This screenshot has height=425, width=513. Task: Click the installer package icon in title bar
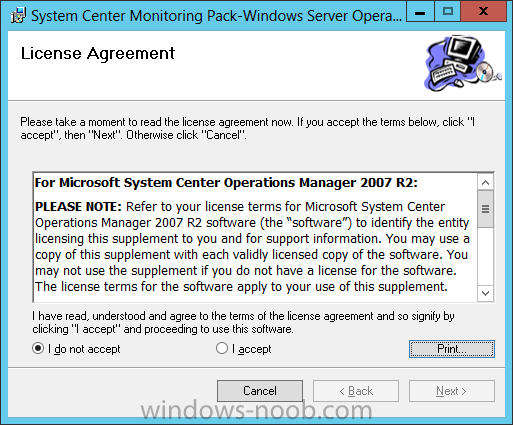[x=18, y=15]
